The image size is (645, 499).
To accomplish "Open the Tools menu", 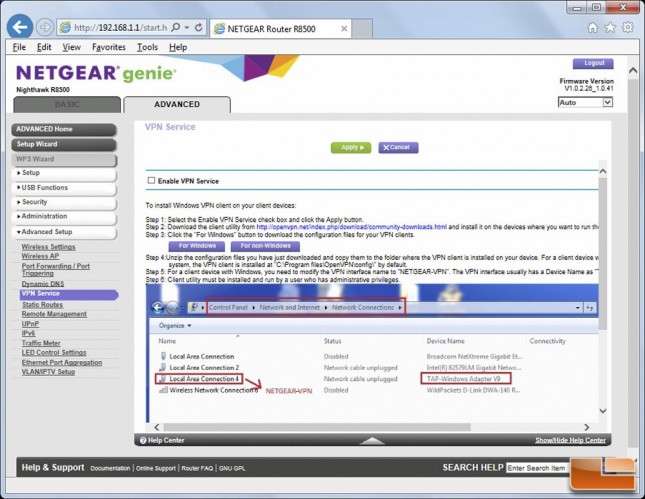I will tap(147, 47).
